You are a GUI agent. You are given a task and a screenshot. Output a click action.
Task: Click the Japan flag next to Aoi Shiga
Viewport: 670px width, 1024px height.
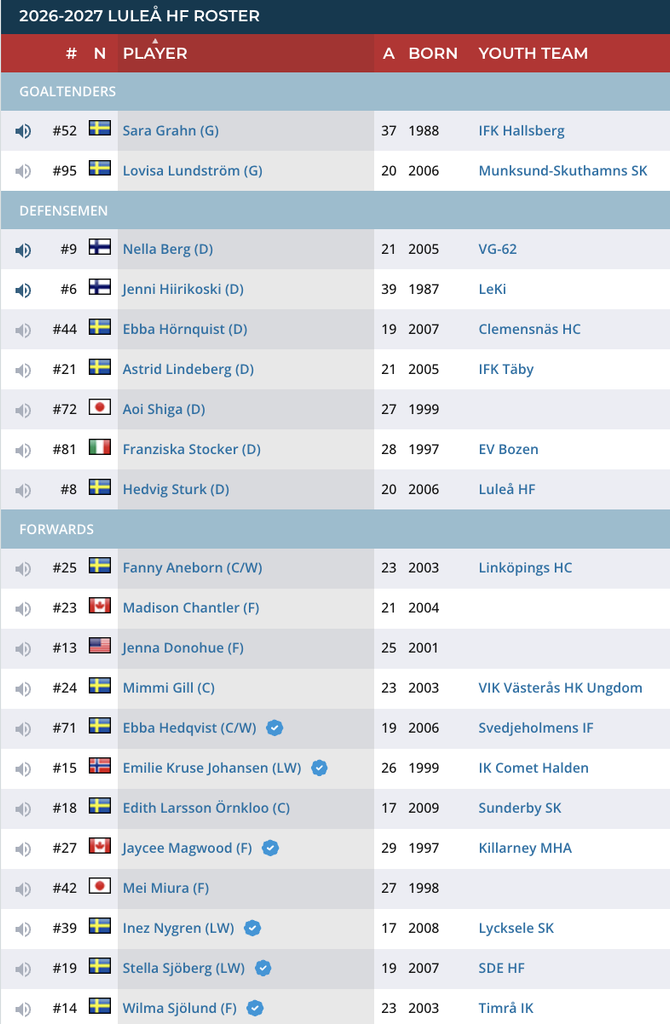pyautogui.click(x=100, y=408)
